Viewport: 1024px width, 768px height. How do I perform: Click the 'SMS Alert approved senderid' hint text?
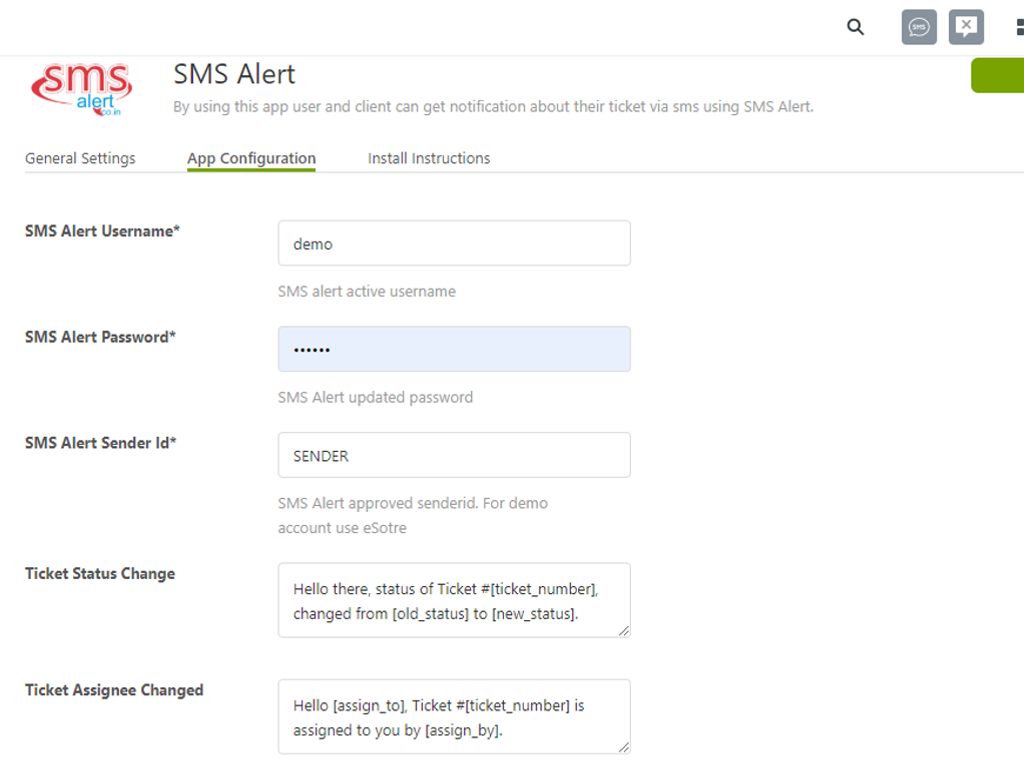(413, 515)
